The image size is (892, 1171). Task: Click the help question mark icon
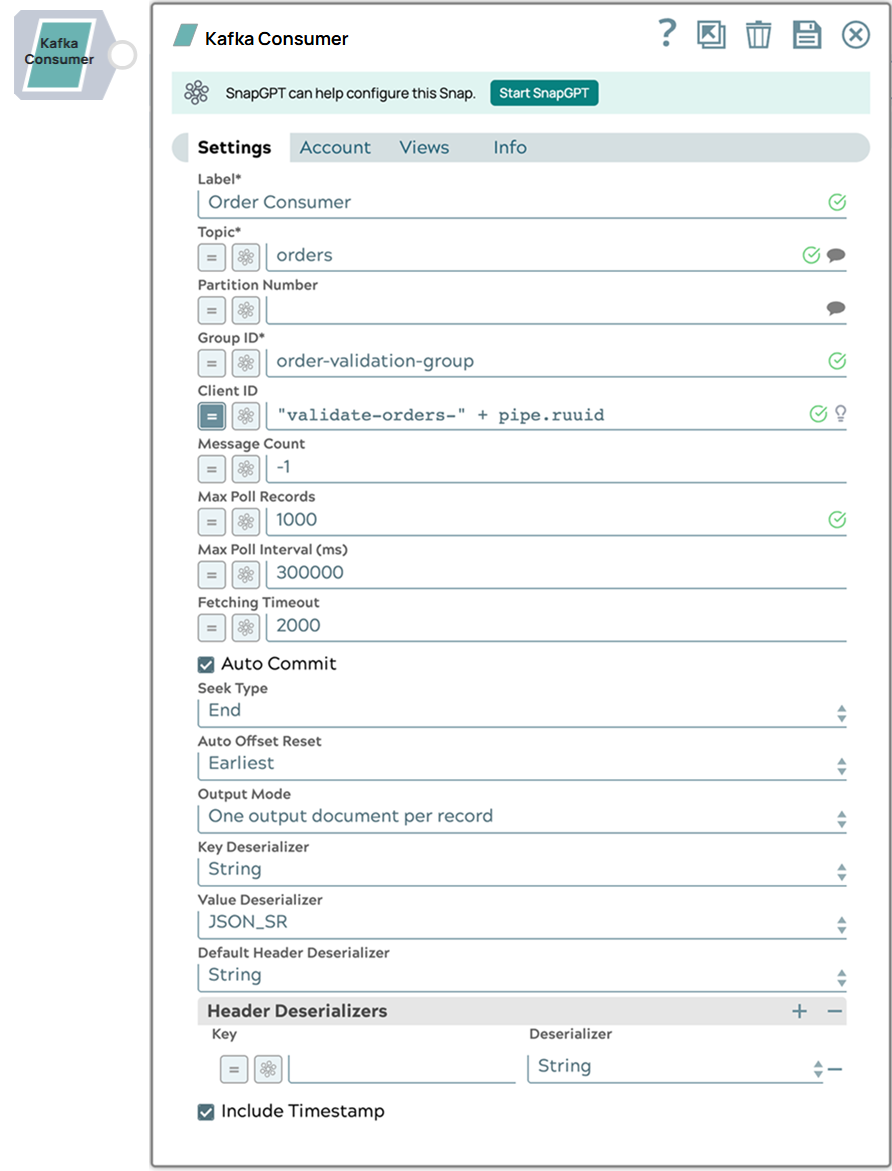[x=668, y=34]
